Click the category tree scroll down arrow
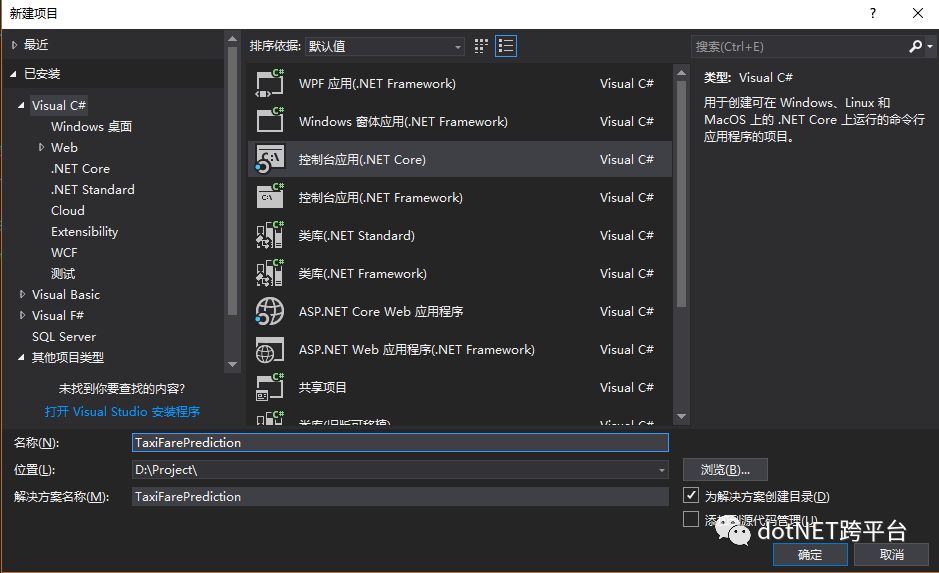 click(x=232, y=364)
